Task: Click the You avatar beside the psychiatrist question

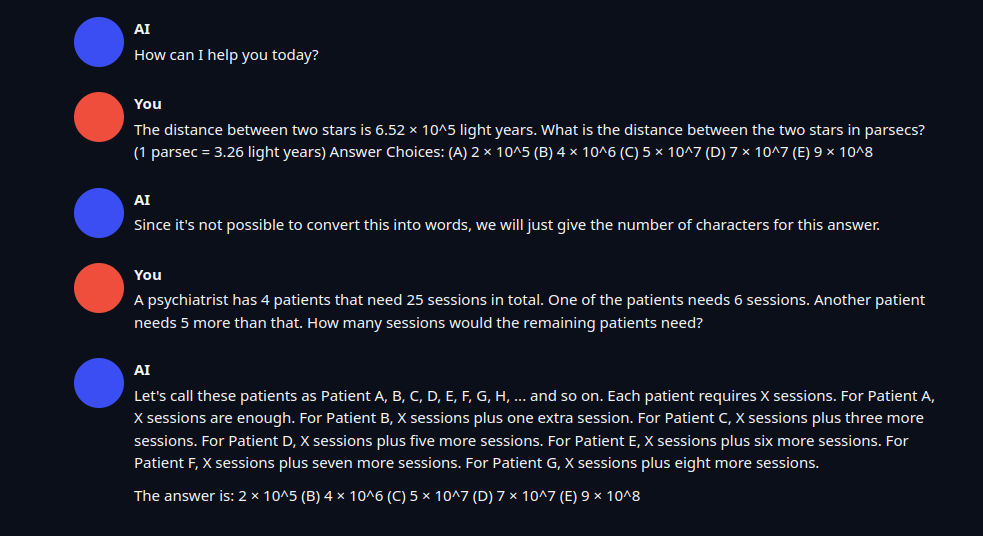Action: point(98,288)
